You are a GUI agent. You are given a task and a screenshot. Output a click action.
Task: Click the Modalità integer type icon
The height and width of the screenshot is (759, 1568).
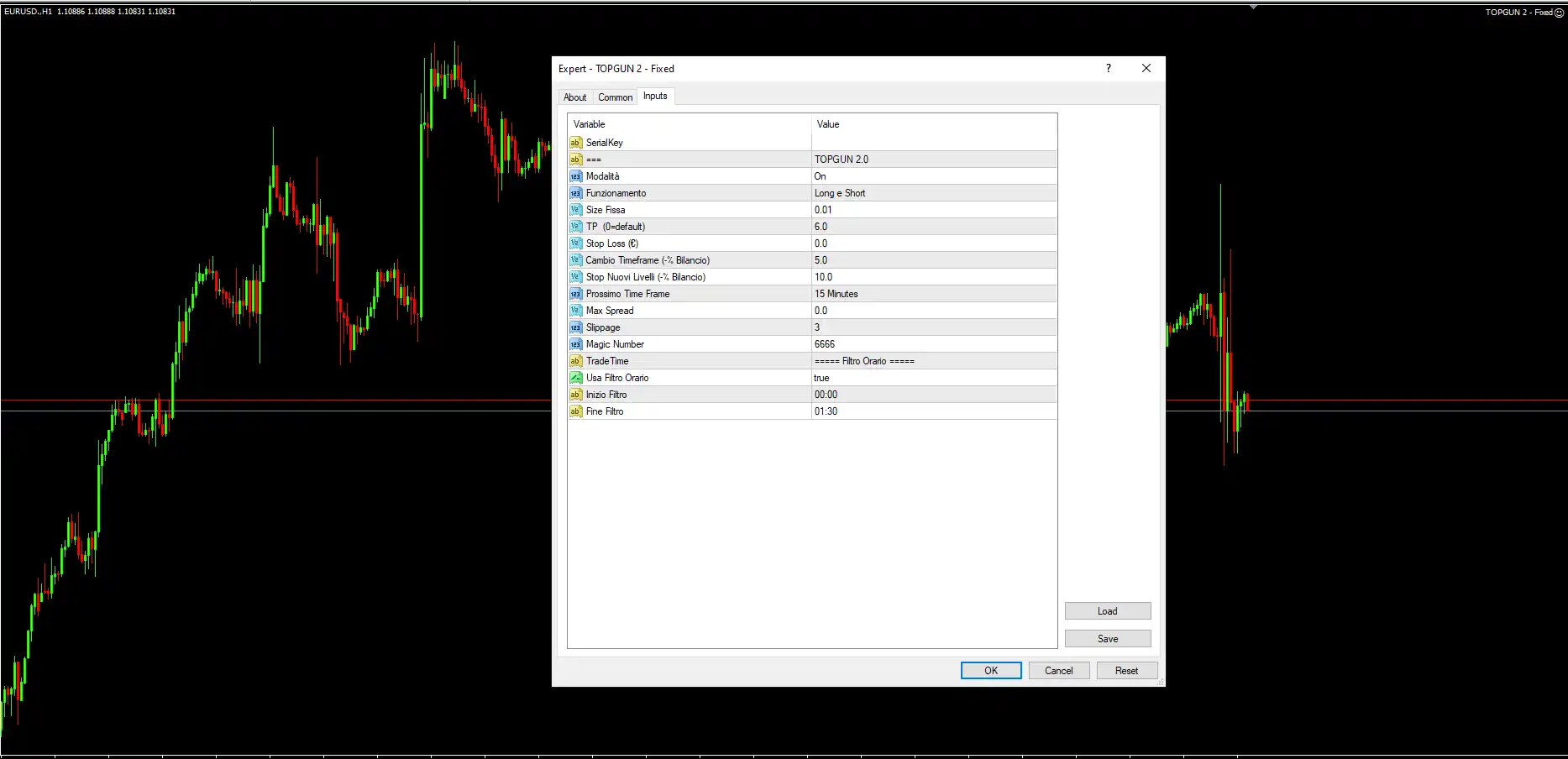(x=575, y=176)
